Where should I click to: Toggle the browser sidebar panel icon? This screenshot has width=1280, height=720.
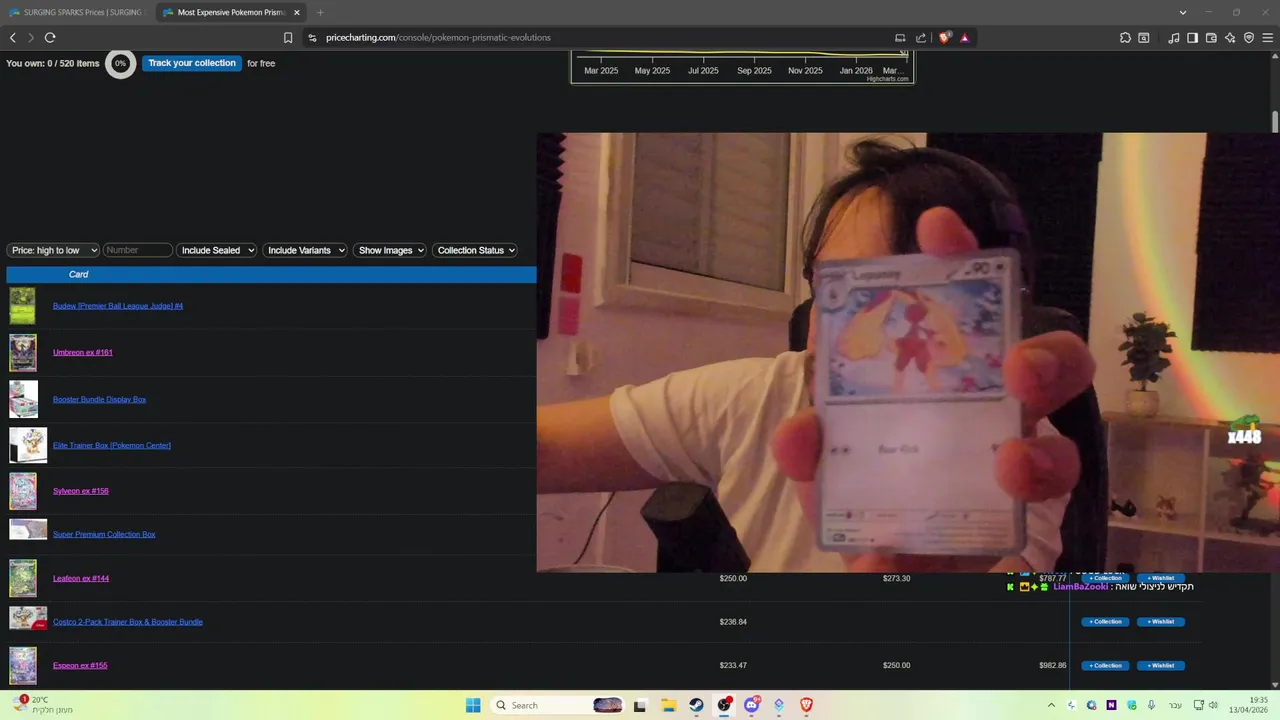coord(1192,38)
